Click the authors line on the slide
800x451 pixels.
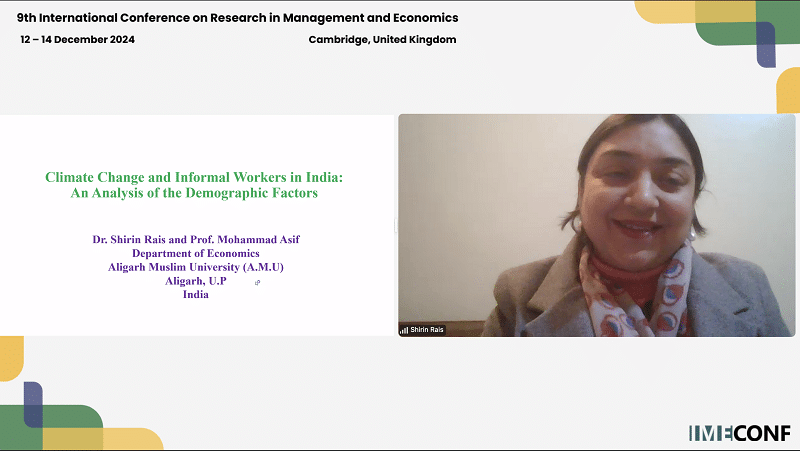coord(195,240)
